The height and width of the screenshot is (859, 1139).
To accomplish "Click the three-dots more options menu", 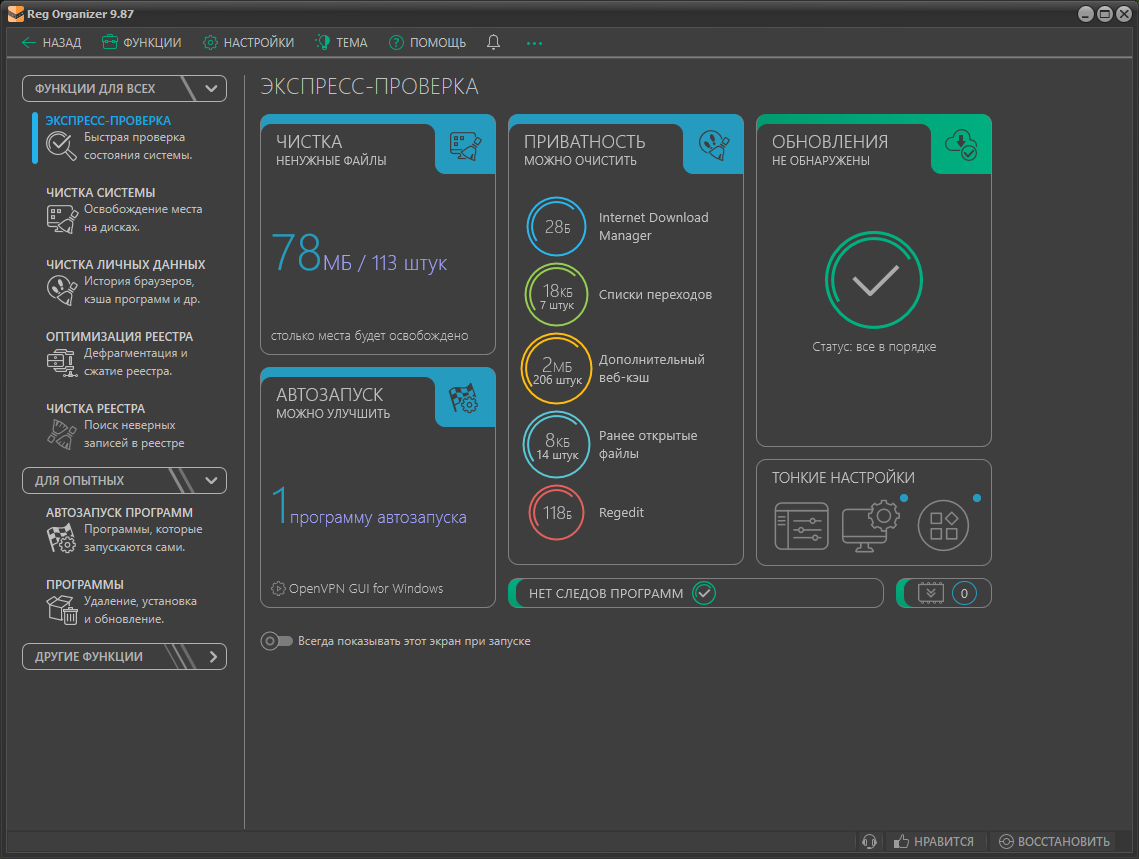I will 534,43.
